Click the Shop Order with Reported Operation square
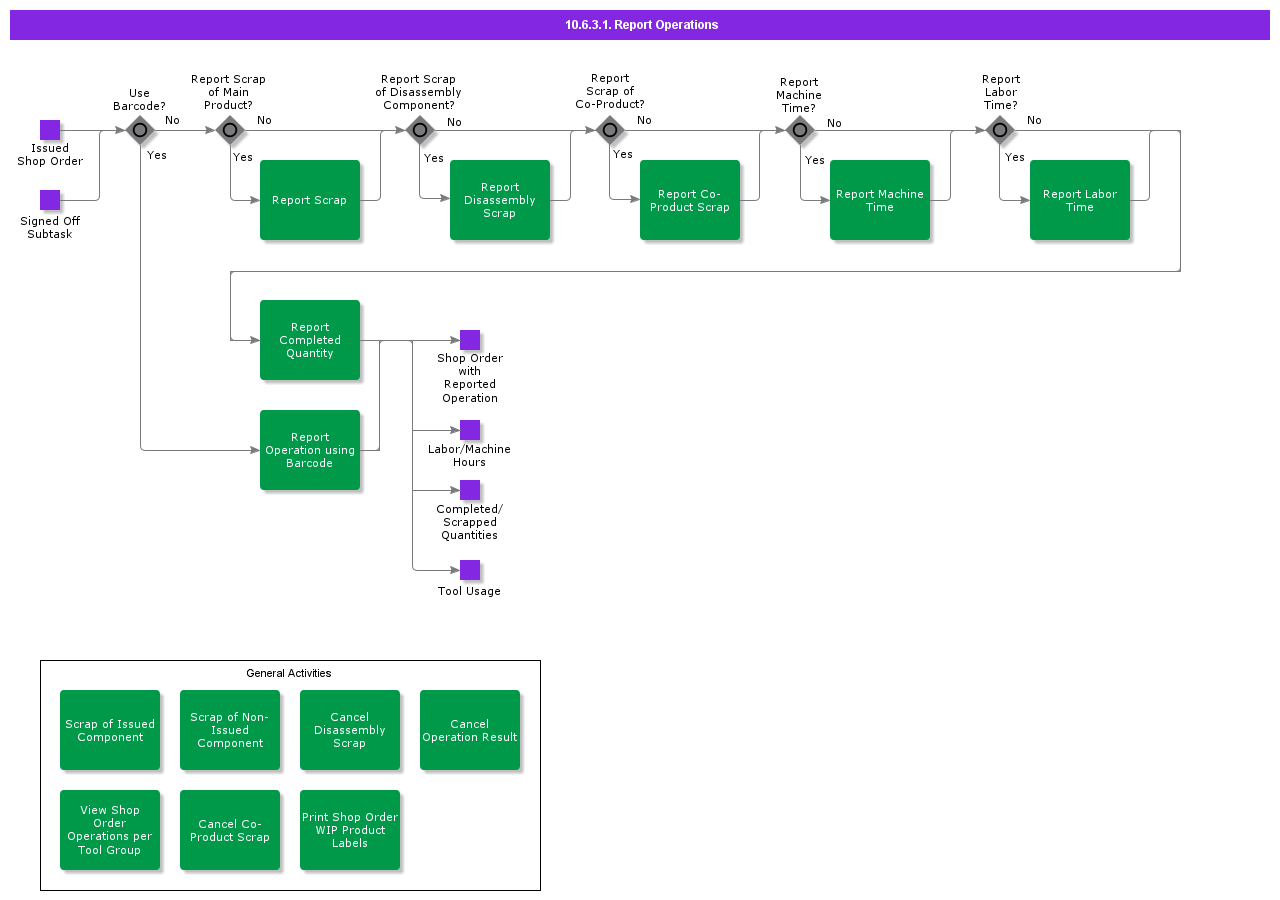 pyautogui.click(x=470, y=340)
